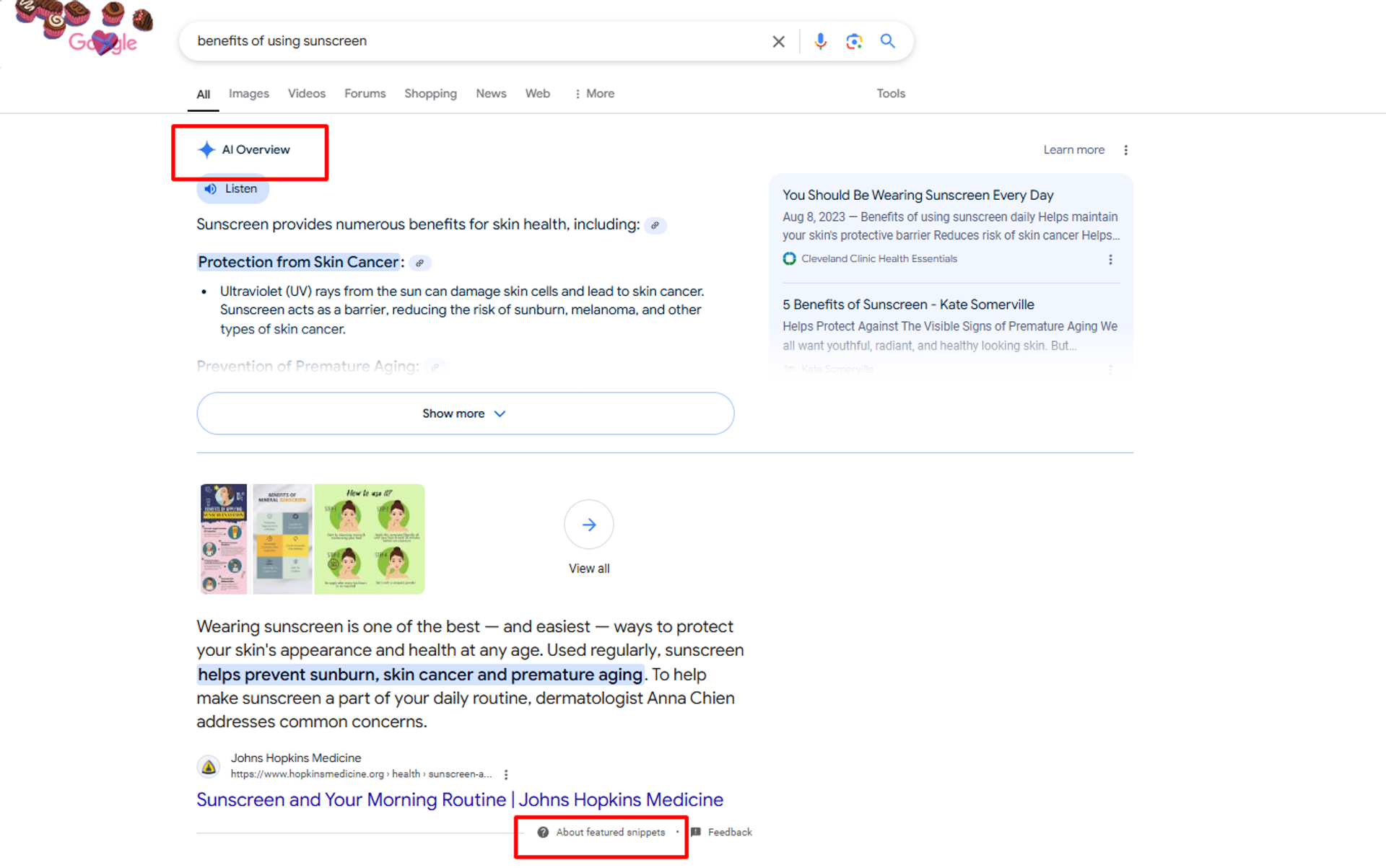Open Google Lens image search icon

854,42
